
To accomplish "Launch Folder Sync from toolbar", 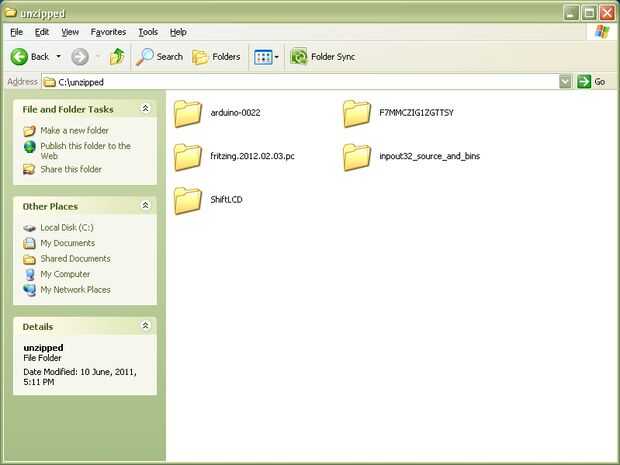I will 323,57.
